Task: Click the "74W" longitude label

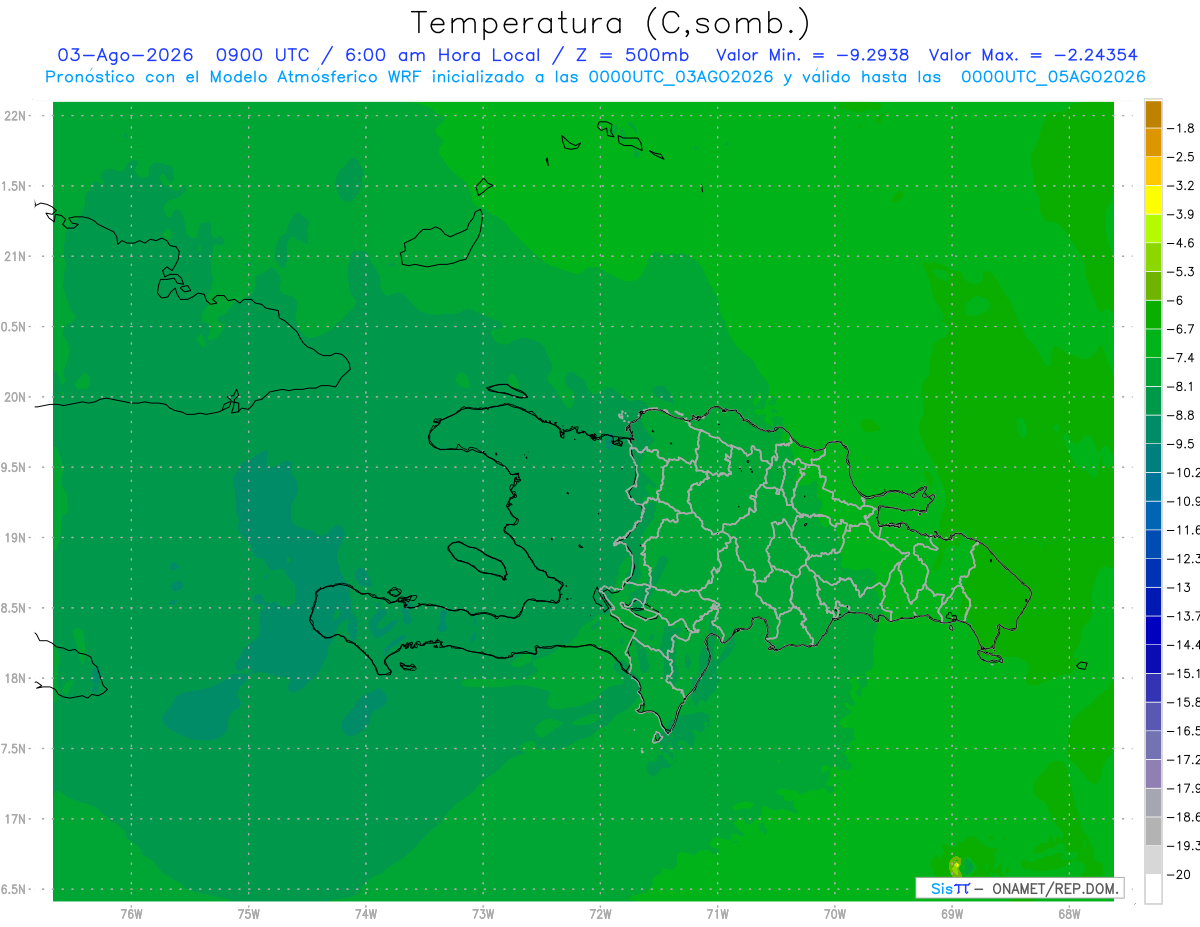Action: pyautogui.click(x=366, y=914)
